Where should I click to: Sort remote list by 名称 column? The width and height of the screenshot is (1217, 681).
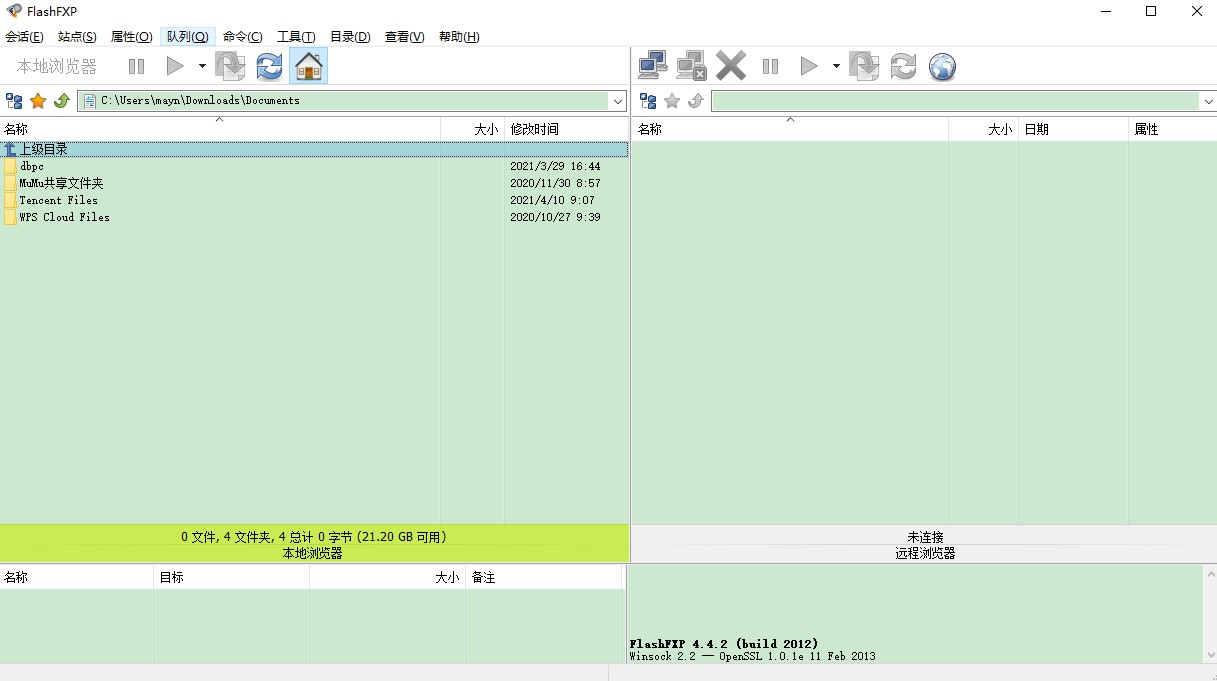click(790, 129)
